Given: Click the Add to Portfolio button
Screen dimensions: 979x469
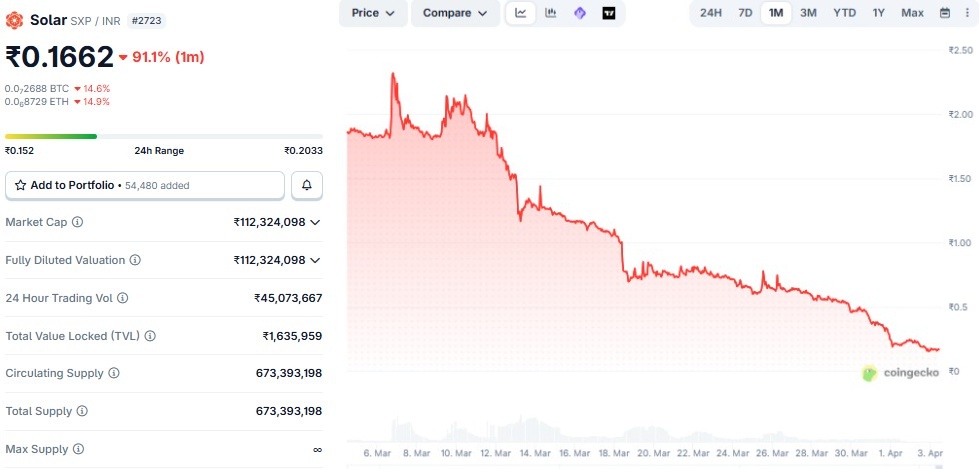Looking at the screenshot, I should click(145, 185).
